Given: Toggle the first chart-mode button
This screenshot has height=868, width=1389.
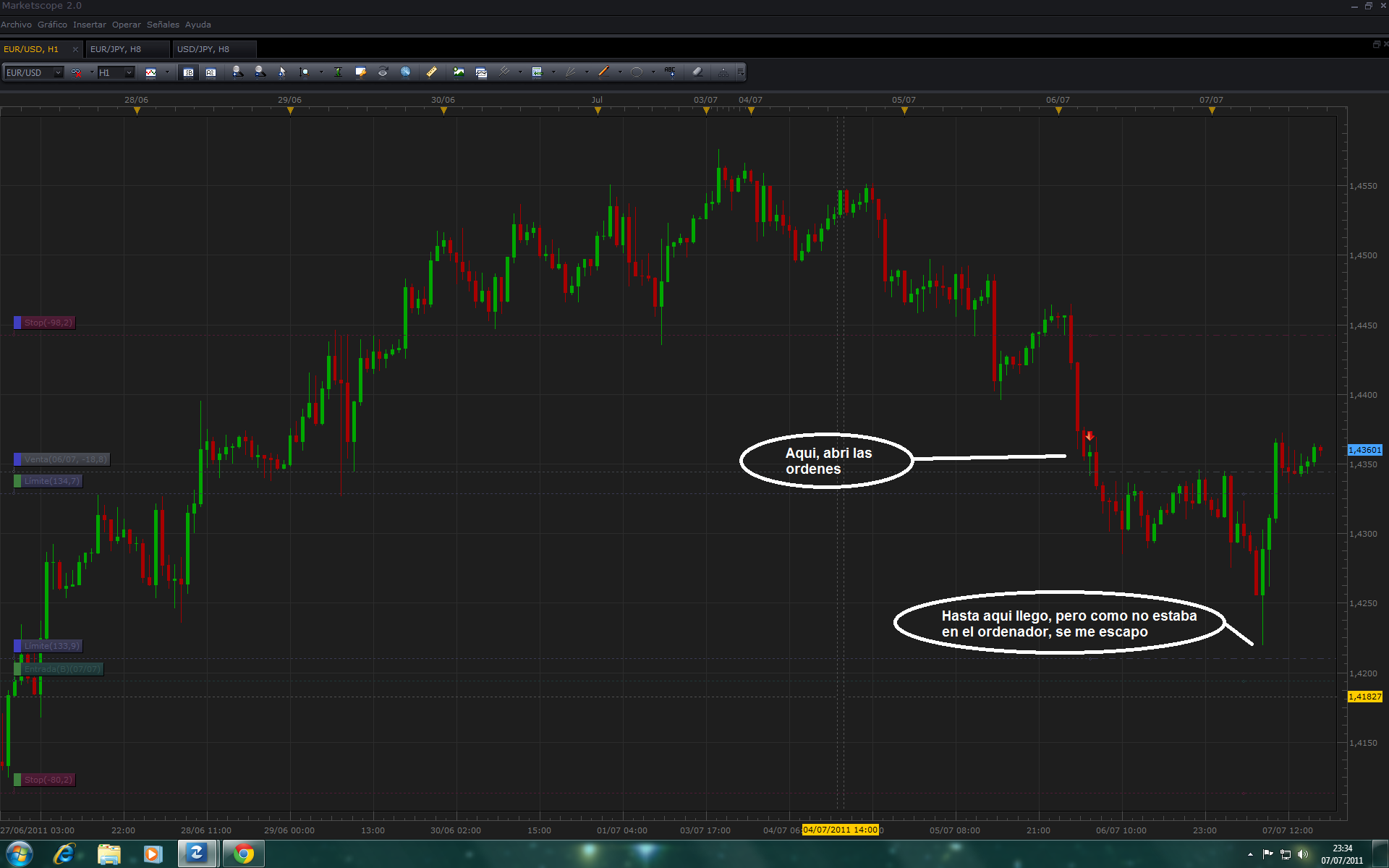Looking at the screenshot, I should tap(188, 72).
